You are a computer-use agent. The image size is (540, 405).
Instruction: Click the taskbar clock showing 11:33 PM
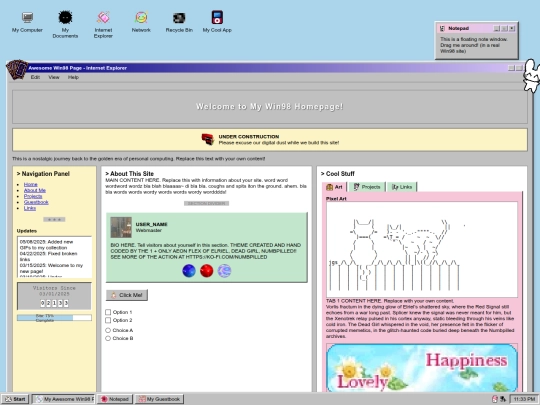tap(524, 399)
